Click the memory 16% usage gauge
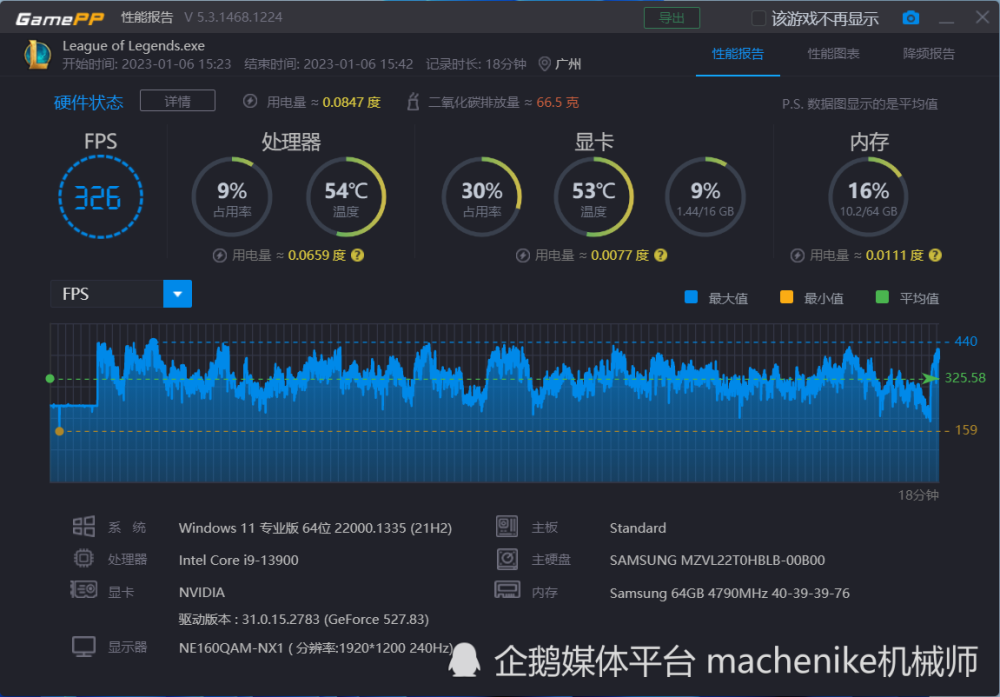This screenshot has width=1000, height=697. coord(869,197)
